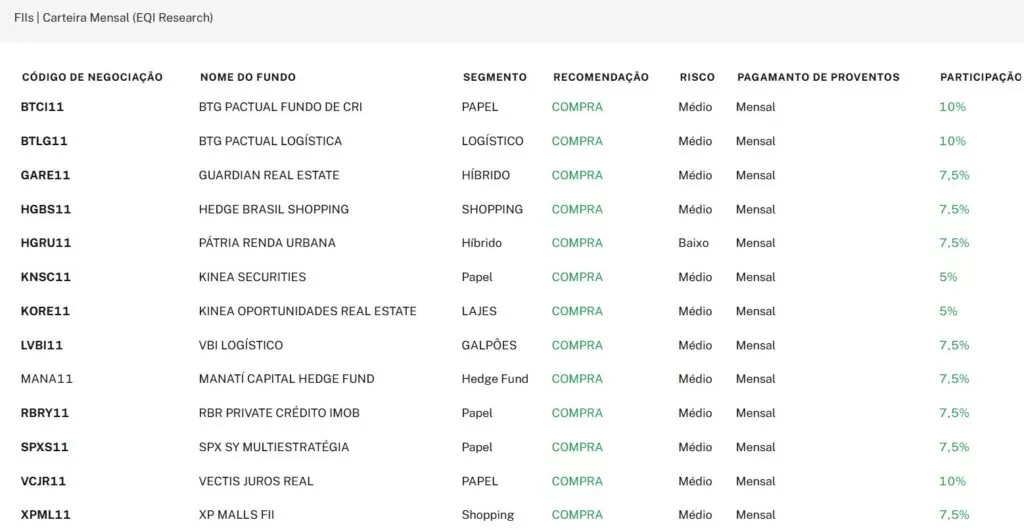Viewport: 1024px width, 530px height.
Task: Click the Shopping segment in XPML11 row
Action: pyautogui.click(x=488, y=515)
